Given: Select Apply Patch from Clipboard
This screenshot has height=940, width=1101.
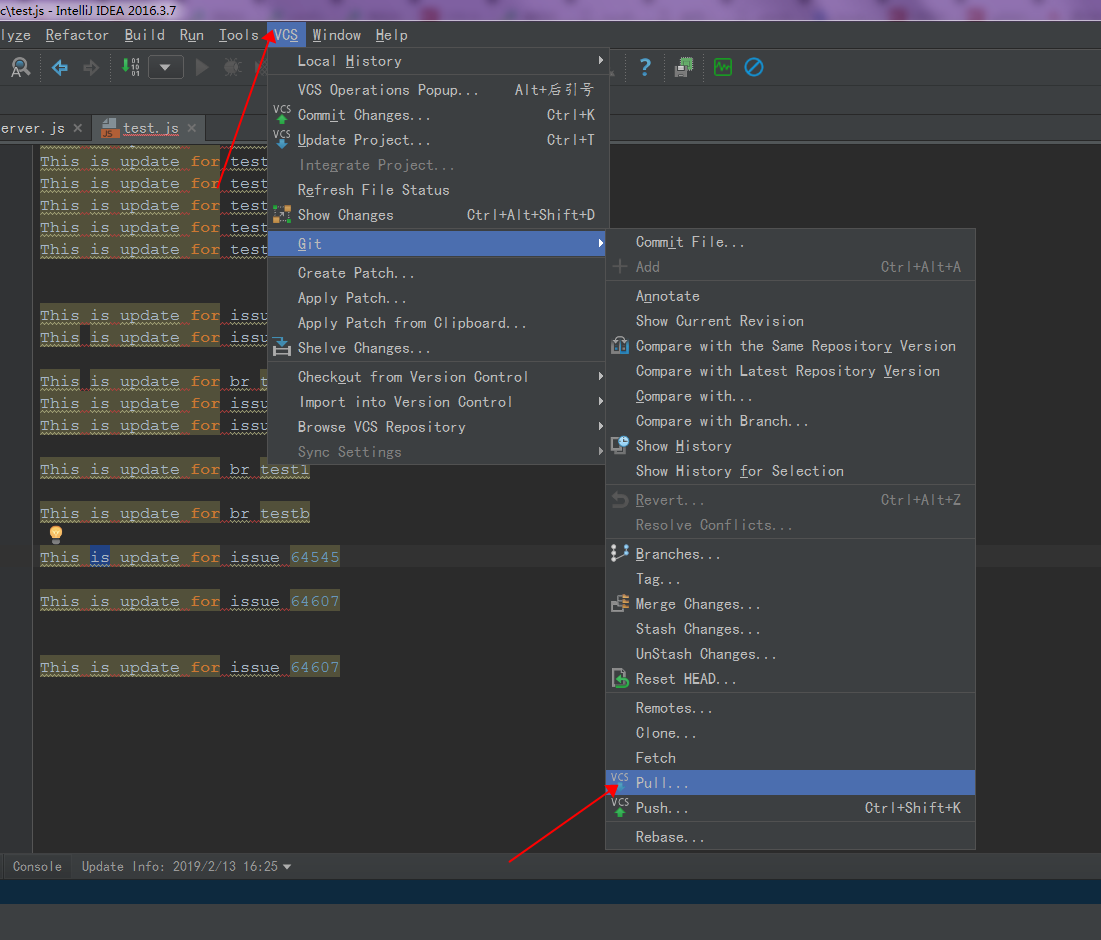Looking at the screenshot, I should pos(437,323).
